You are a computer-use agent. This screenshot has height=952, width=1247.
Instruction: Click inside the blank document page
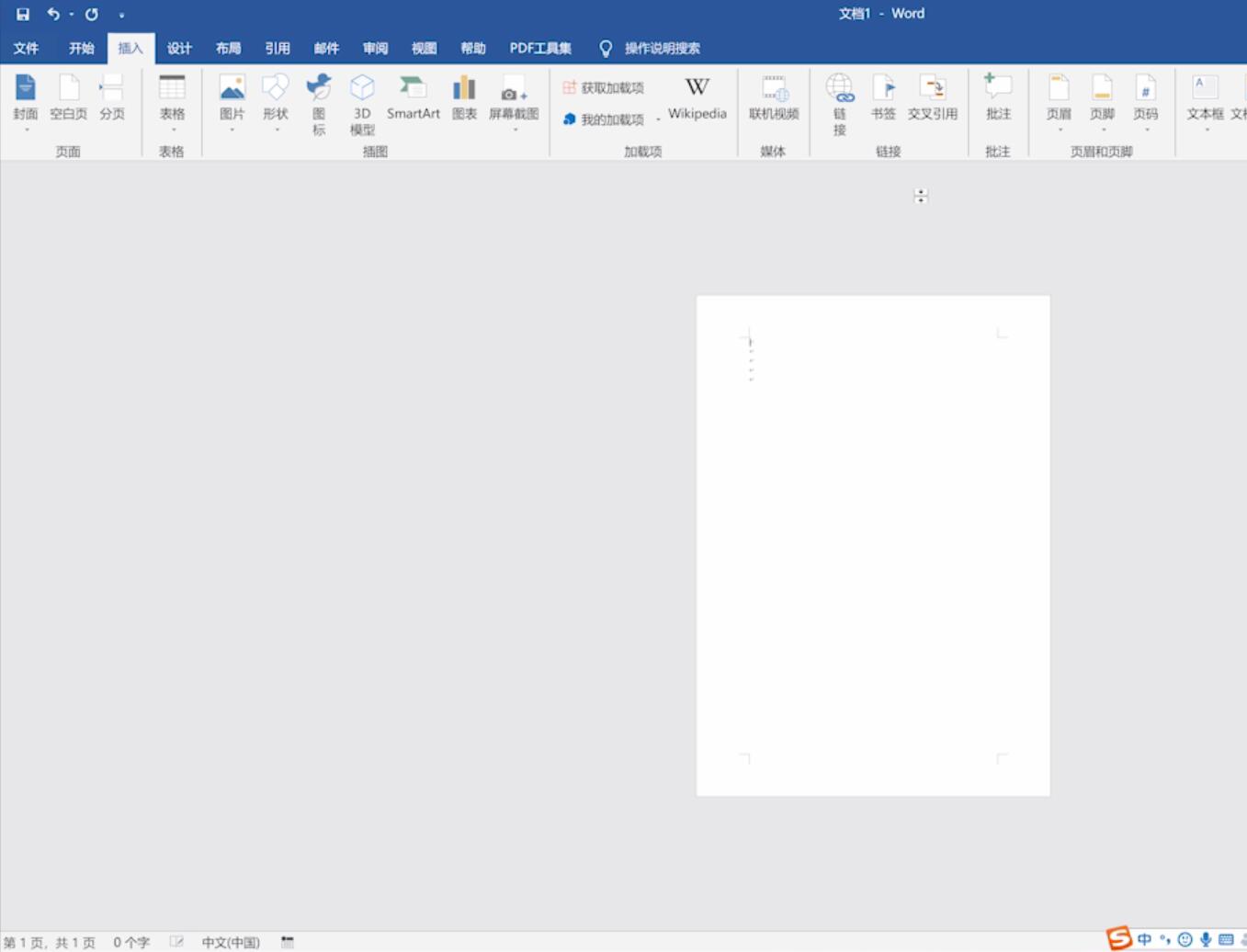coord(873,546)
